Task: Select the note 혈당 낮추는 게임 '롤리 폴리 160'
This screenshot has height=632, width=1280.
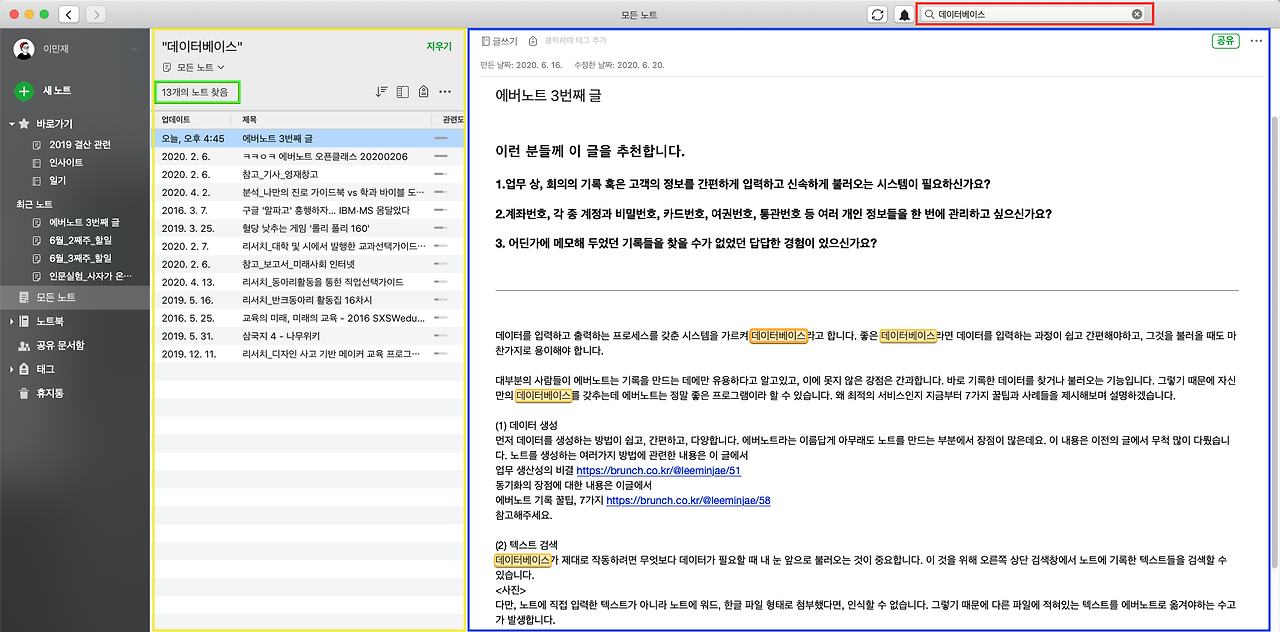Action: pos(308,228)
